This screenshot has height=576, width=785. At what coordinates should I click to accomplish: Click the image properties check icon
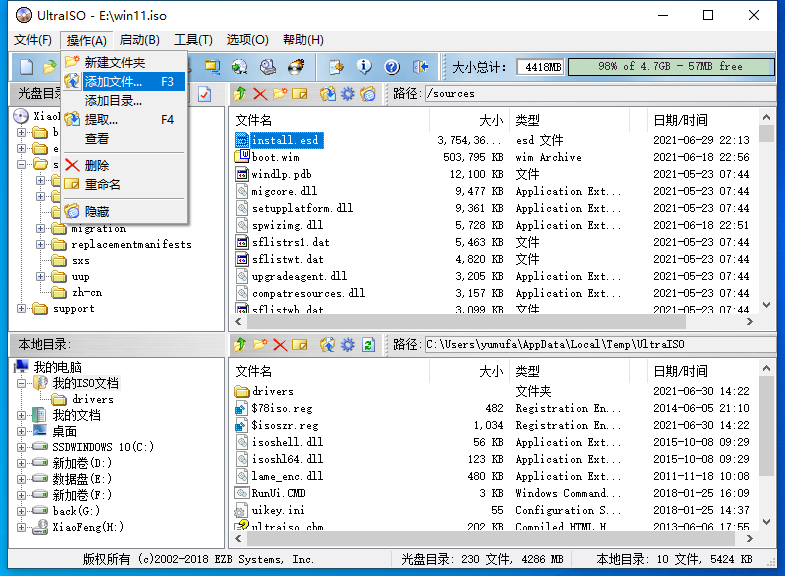coord(204,94)
